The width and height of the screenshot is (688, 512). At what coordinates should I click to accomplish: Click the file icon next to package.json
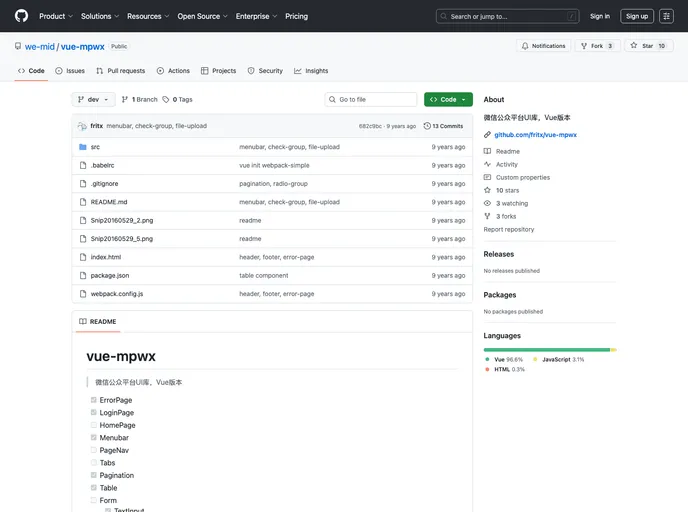pos(82,276)
